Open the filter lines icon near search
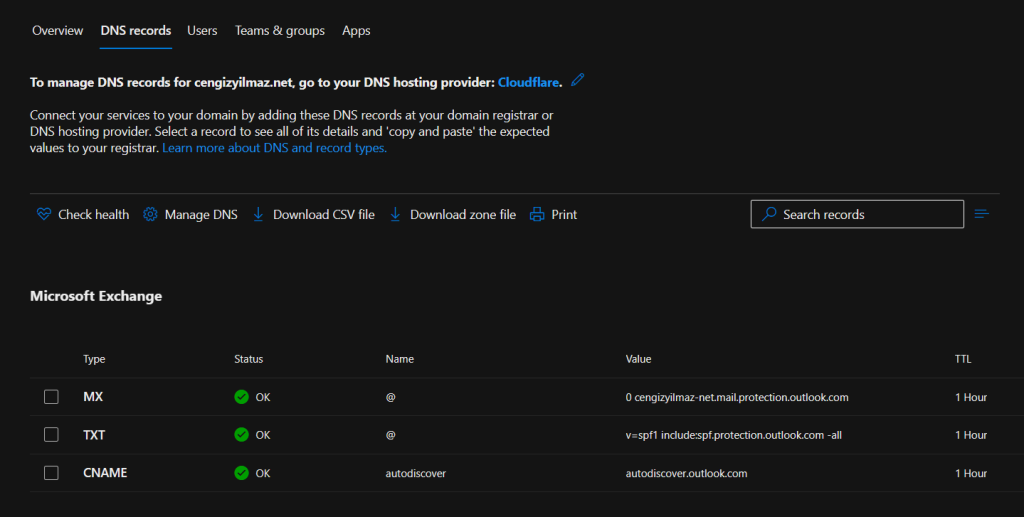Screen dimensions: 1024x517 click(x=981, y=214)
